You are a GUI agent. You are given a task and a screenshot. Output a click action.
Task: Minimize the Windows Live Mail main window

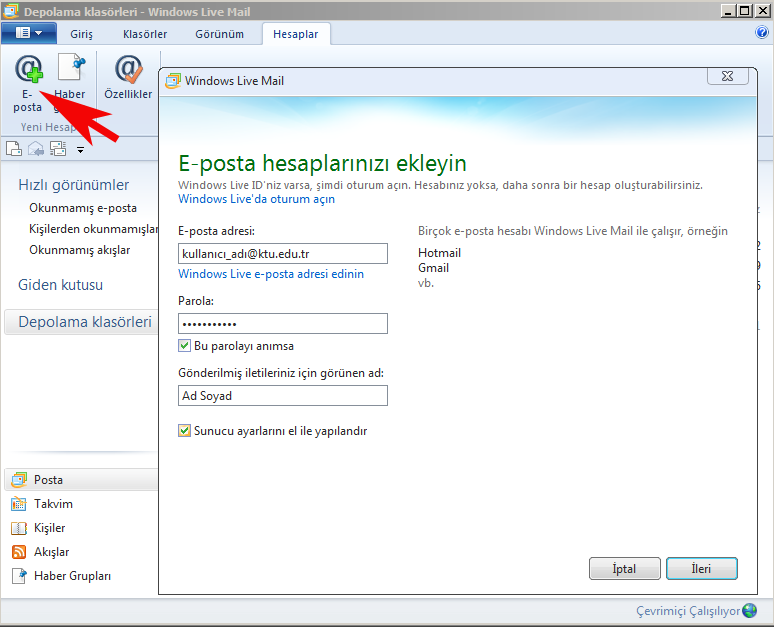tap(728, 10)
